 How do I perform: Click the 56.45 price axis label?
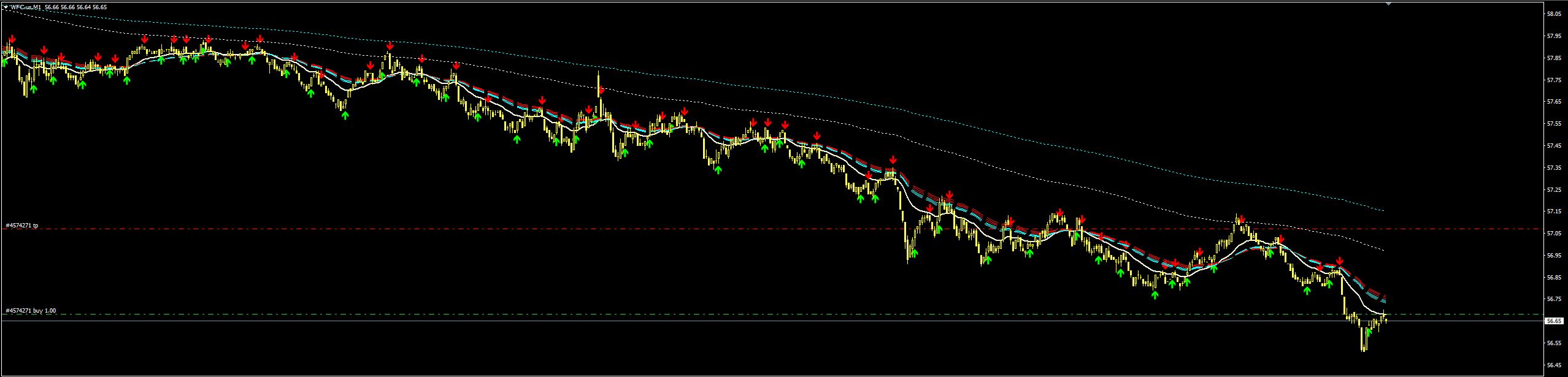pos(1553,365)
